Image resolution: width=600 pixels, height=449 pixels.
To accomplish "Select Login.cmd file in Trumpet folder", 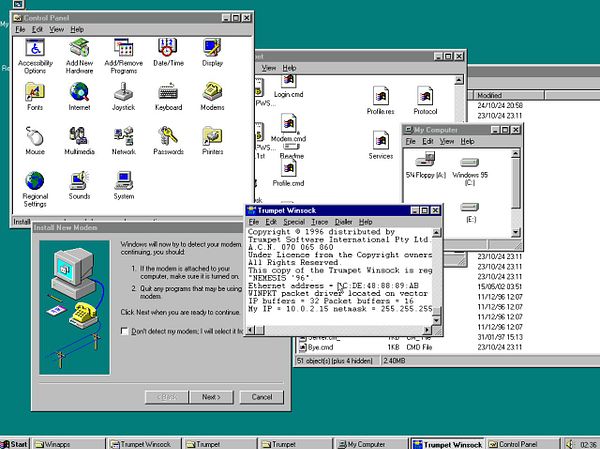I will coord(289,87).
